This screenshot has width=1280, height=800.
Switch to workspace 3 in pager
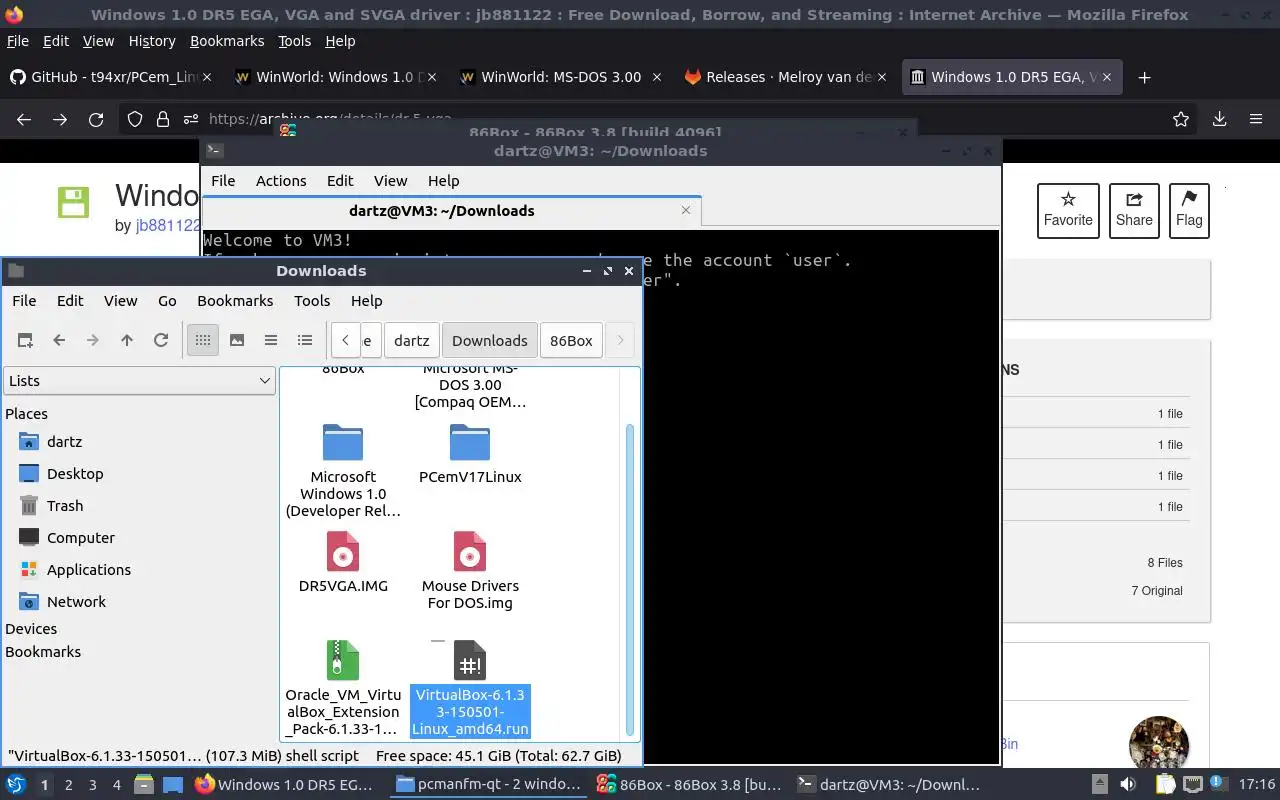click(x=92, y=785)
